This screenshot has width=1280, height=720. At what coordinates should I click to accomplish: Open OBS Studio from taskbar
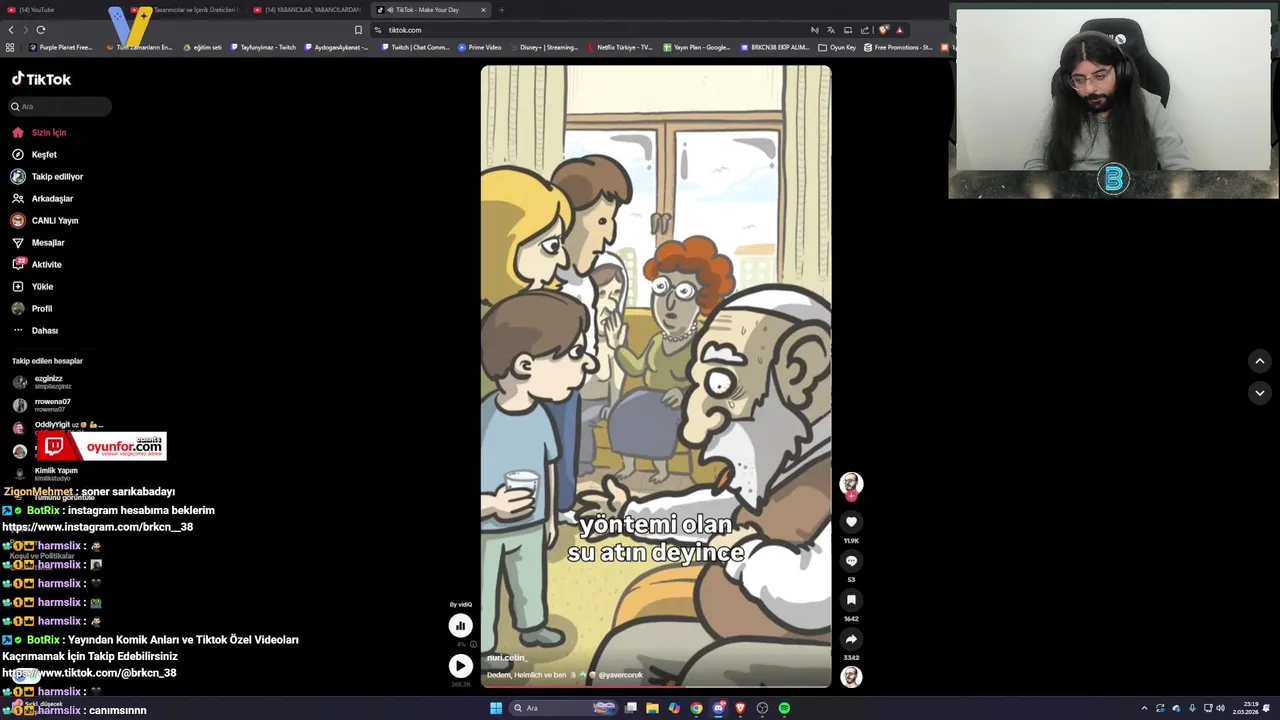coord(762,708)
